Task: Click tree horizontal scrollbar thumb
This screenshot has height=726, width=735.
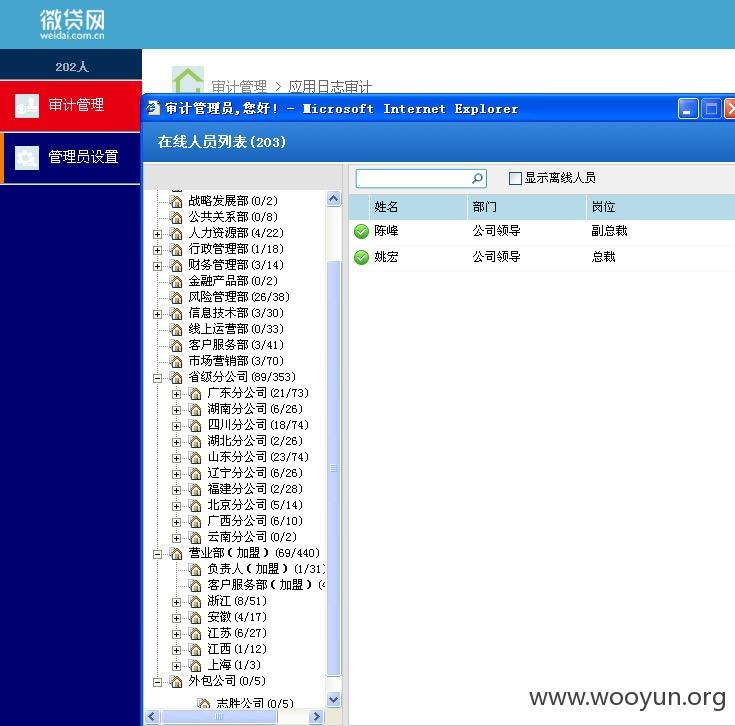Action: 219,717
